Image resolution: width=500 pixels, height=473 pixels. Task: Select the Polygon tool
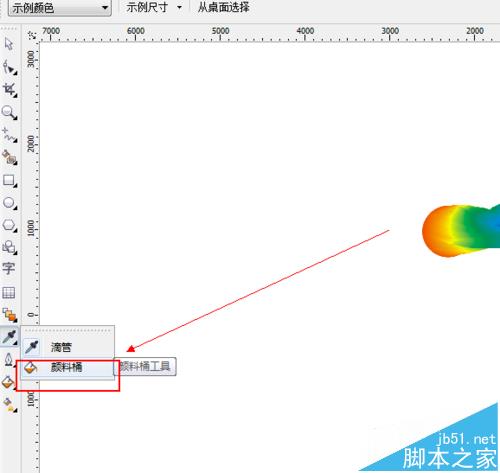pos(9,225)
